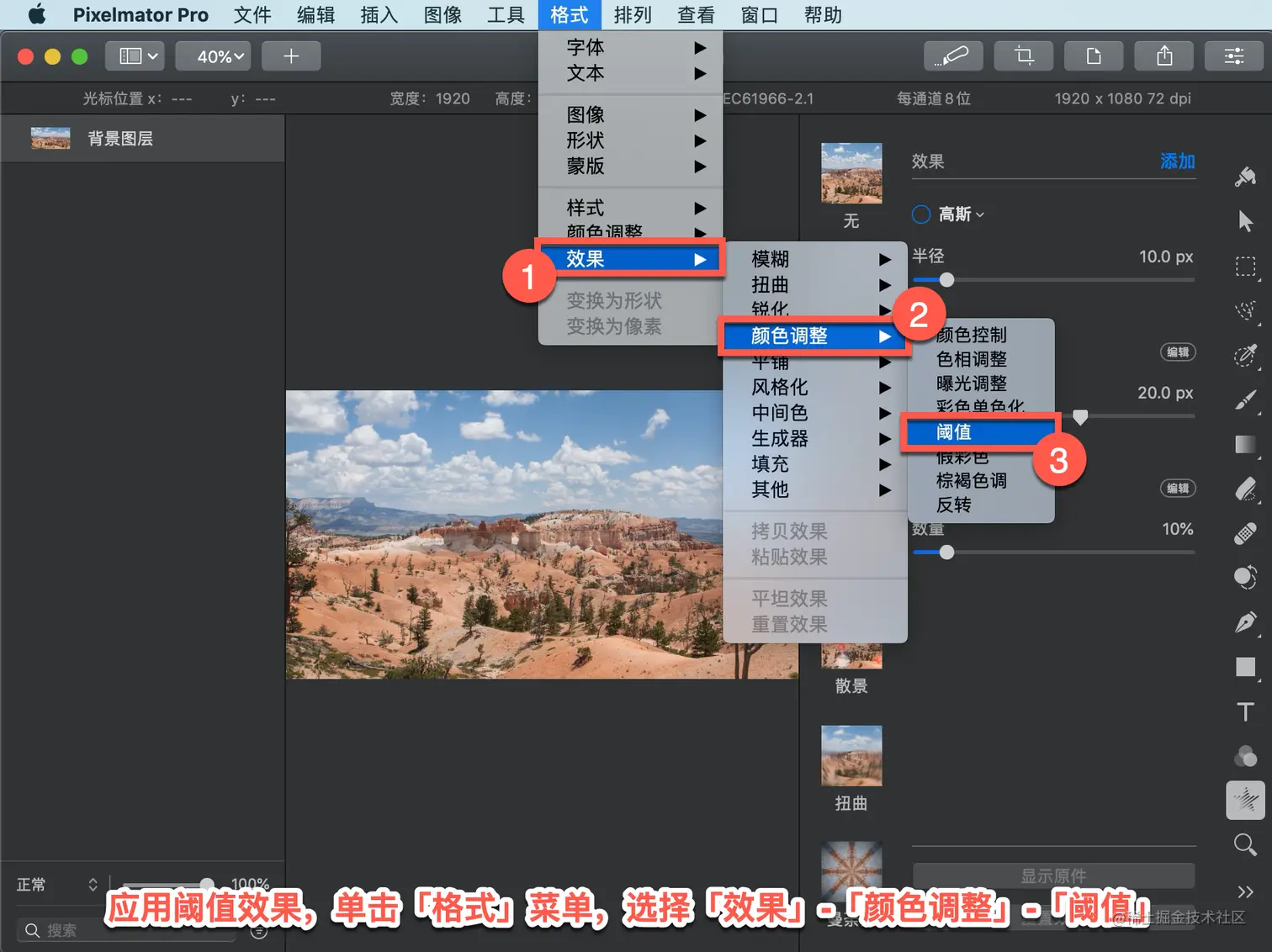Viewport: 1272px width, 952px height.
Task: Open the Crop tool in the toolbar
Action: [x=1024, y=56]
